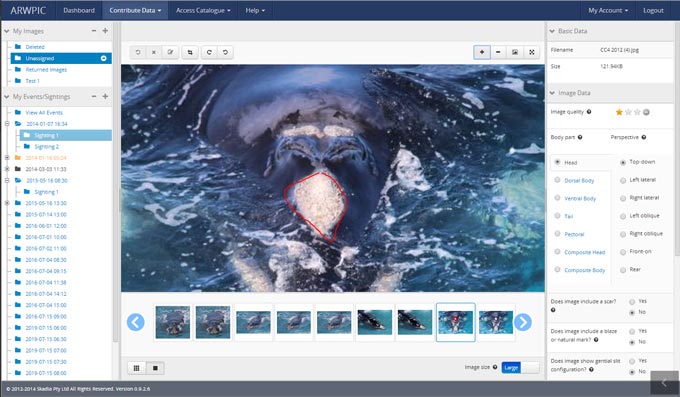Open the Access Catalogue menu

203,10
